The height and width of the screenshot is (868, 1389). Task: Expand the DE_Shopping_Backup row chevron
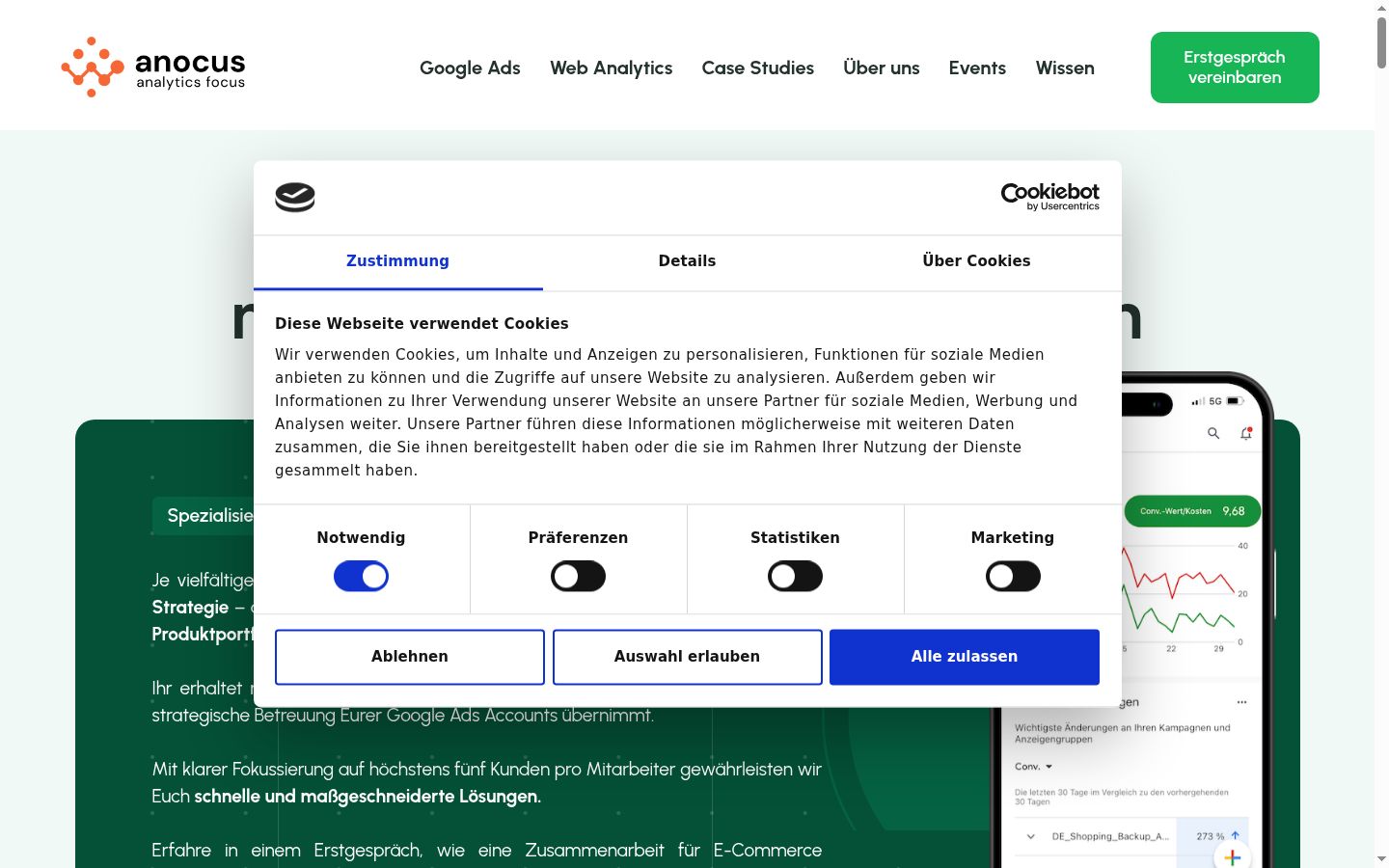pos(1030,836)
